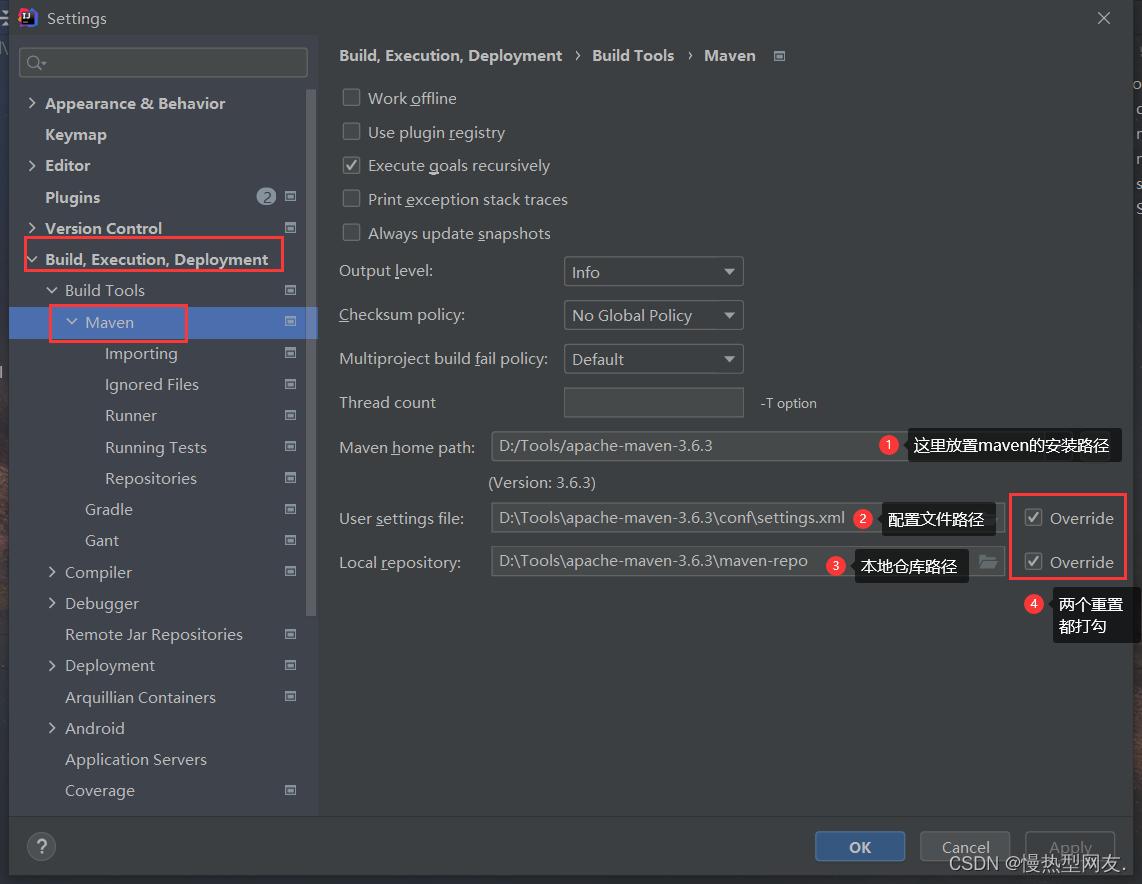Collapse the Build Tools node arrow
Image resolution: width=1142 pixels, height=884 pixels.
(52, 291)
